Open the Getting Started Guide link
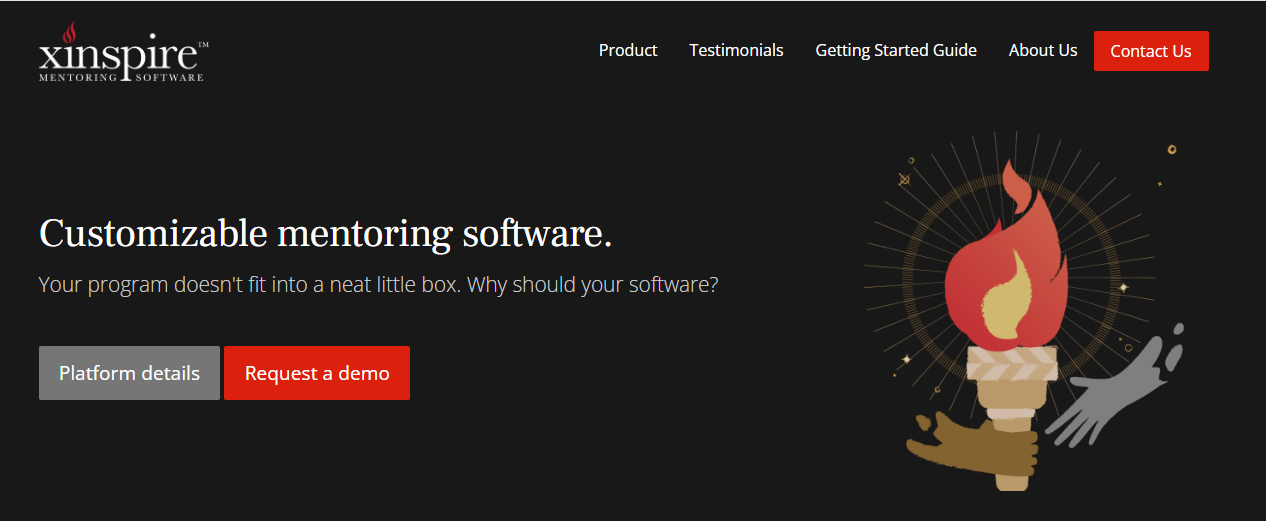Viewport: 1266px width, 521px height. point(896,50)
